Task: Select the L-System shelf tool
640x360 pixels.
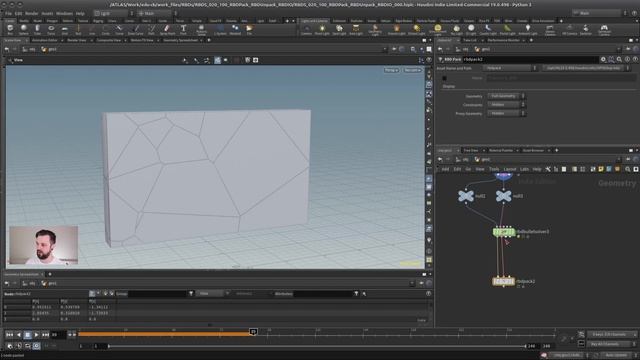Action: point(220,29)
